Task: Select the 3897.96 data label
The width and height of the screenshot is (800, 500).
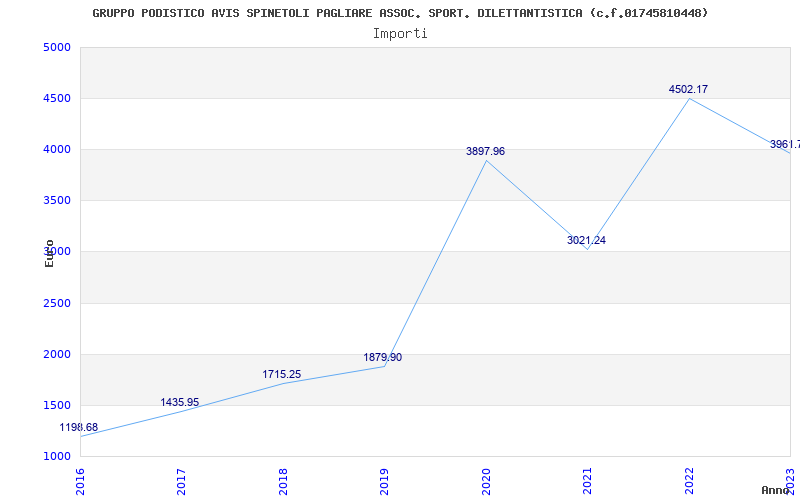Action: [x=485, y=152]
